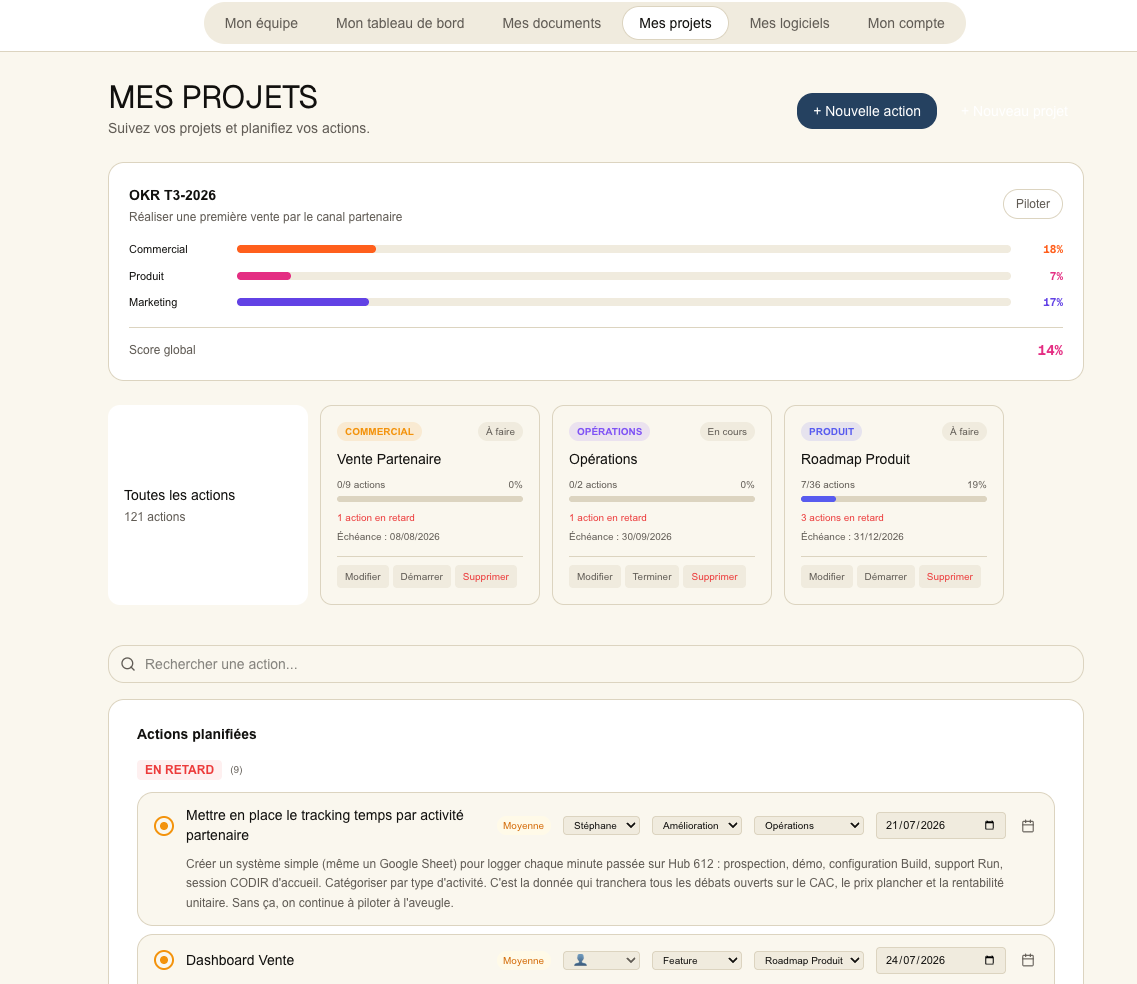Click Modifier on Roadmap Produit card
Viewport: 1137px width, 984px height.
tap(827, 576)
